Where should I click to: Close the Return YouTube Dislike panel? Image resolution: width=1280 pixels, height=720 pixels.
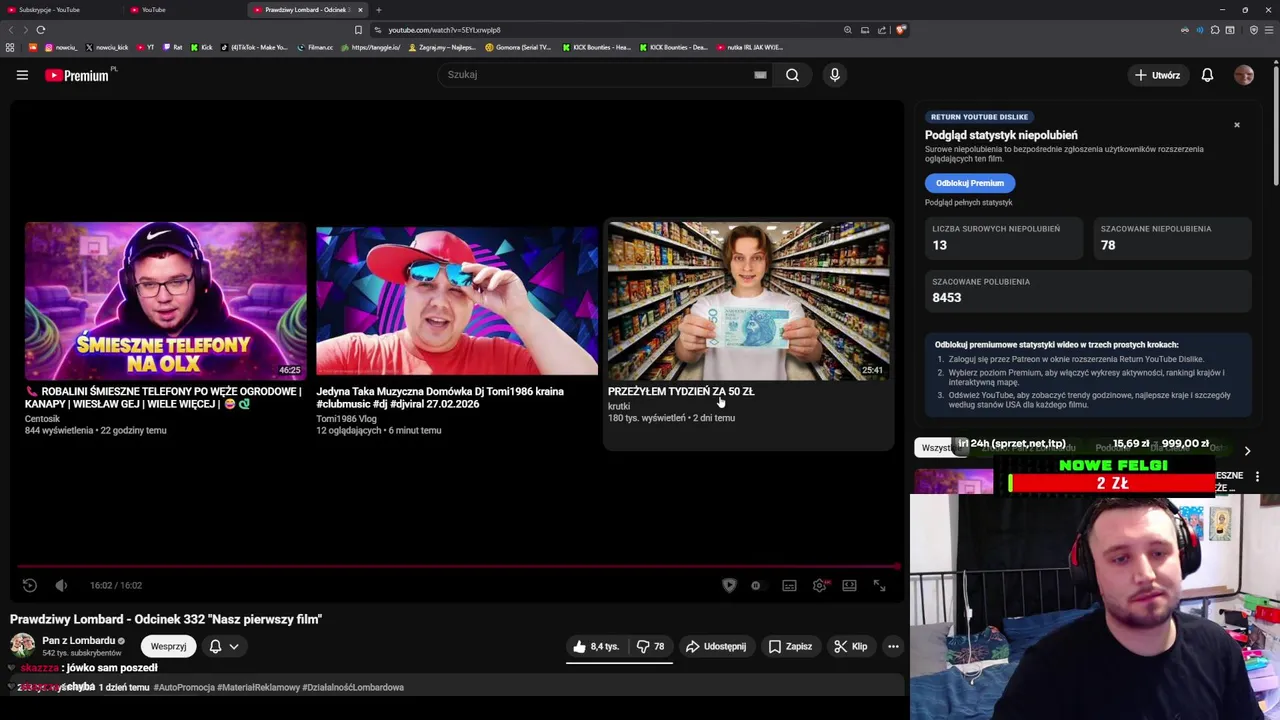(1237, 125)
